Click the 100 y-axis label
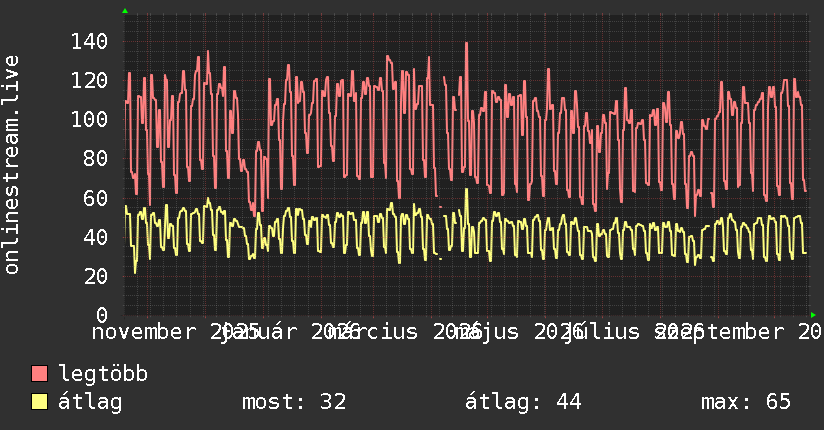This screenshot has width=824, height=430. 89,119
